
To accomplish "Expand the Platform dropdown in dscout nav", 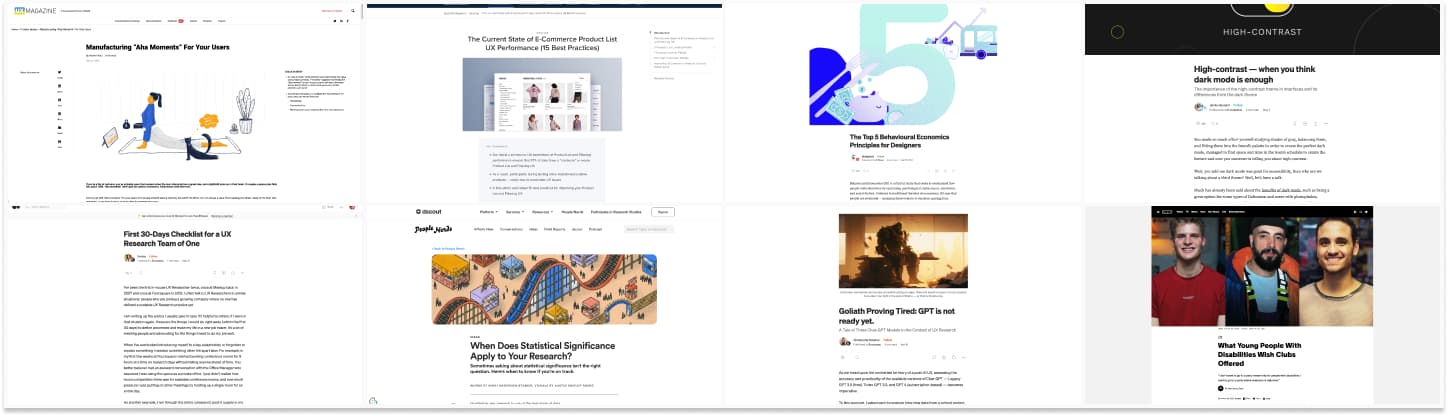I will 489,212.
